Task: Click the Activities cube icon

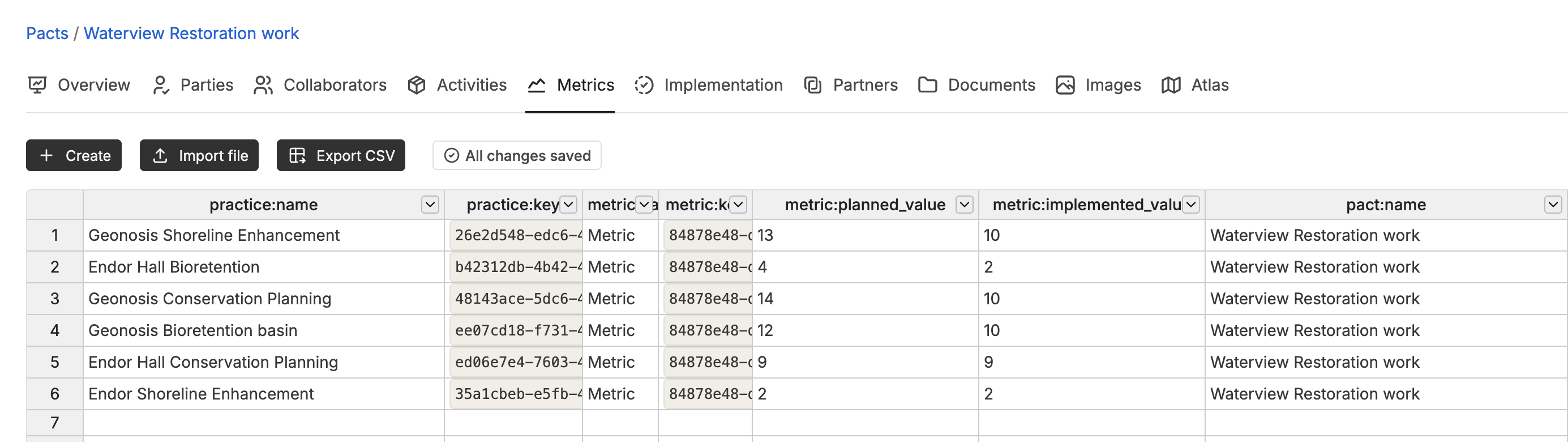Action: click(417, 85)
